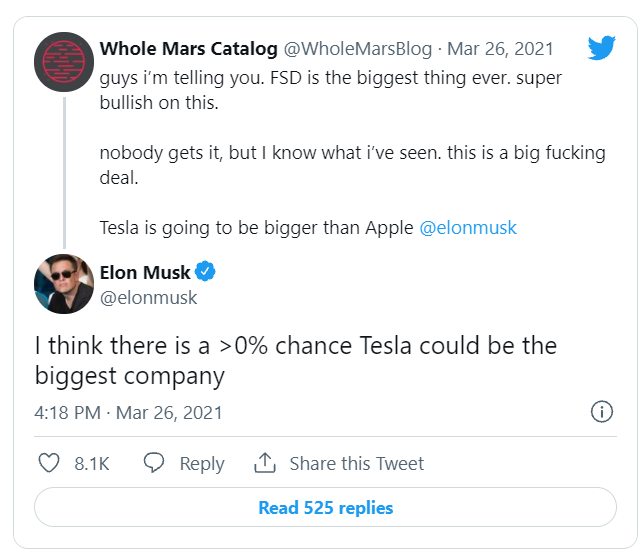Open Elon Musk's profile photo
Image resolution: width=643 pixels, height=558 pixels.
65,284
